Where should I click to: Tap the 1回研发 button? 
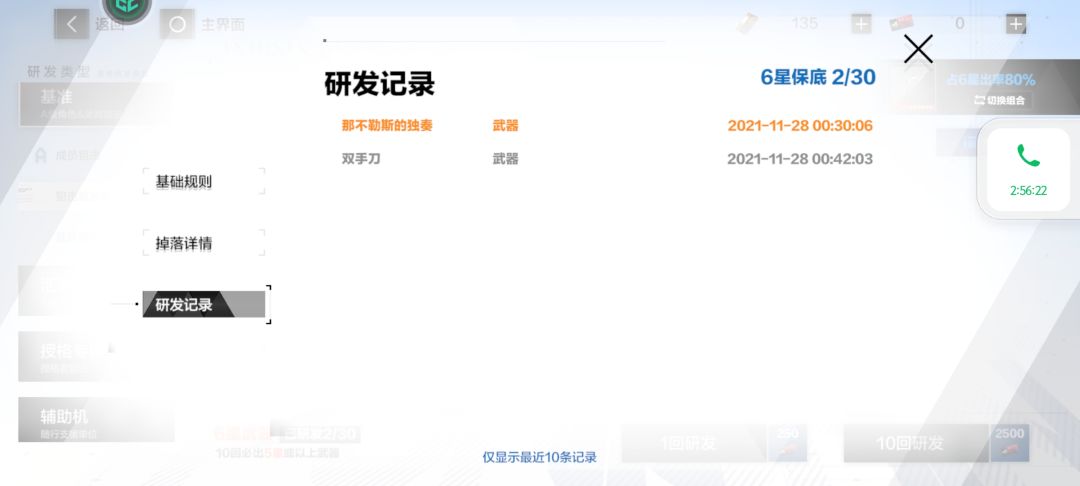click(694, 443)
